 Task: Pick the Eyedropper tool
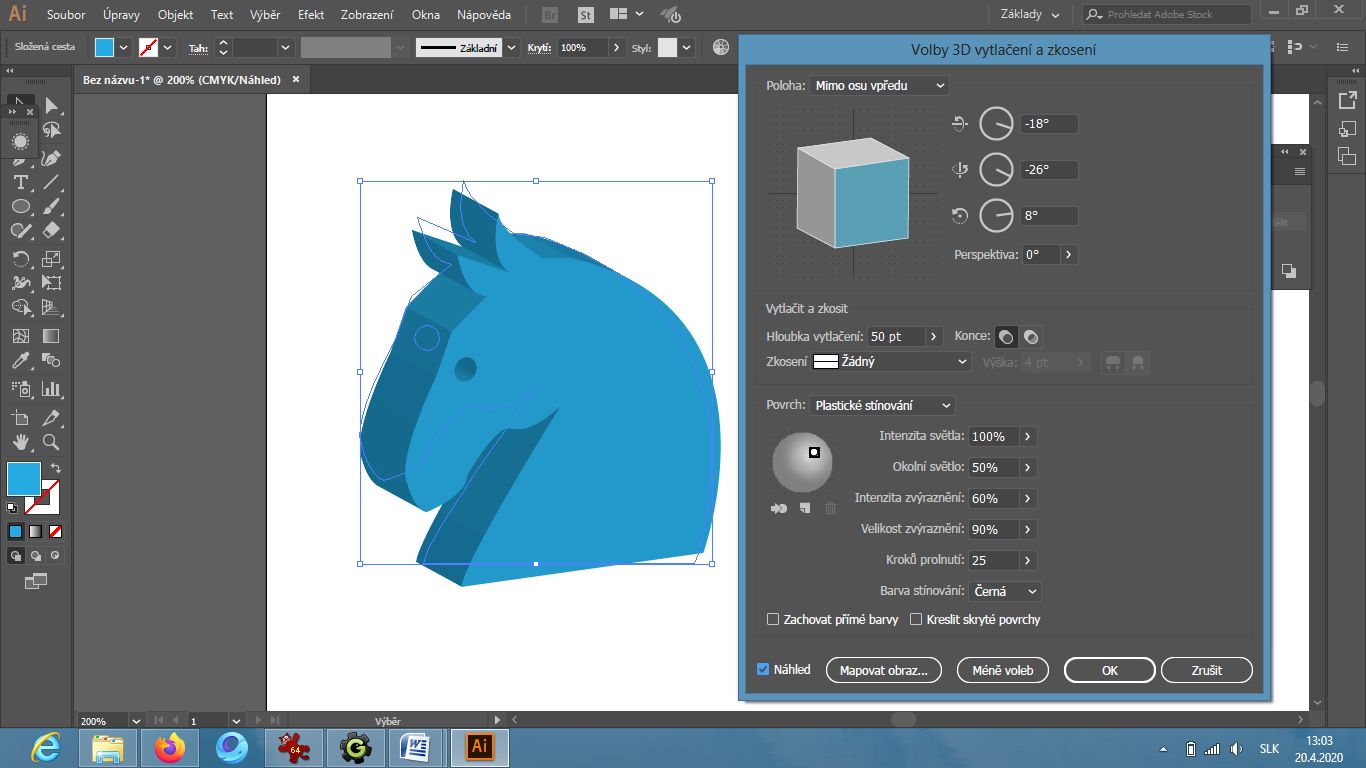tap(20, 361)
